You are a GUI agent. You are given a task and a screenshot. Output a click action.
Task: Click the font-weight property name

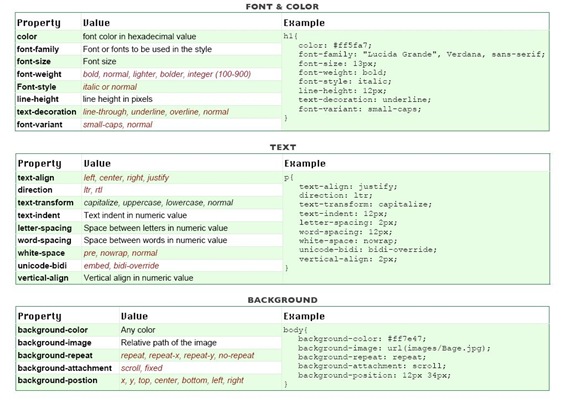coord(39,74)
